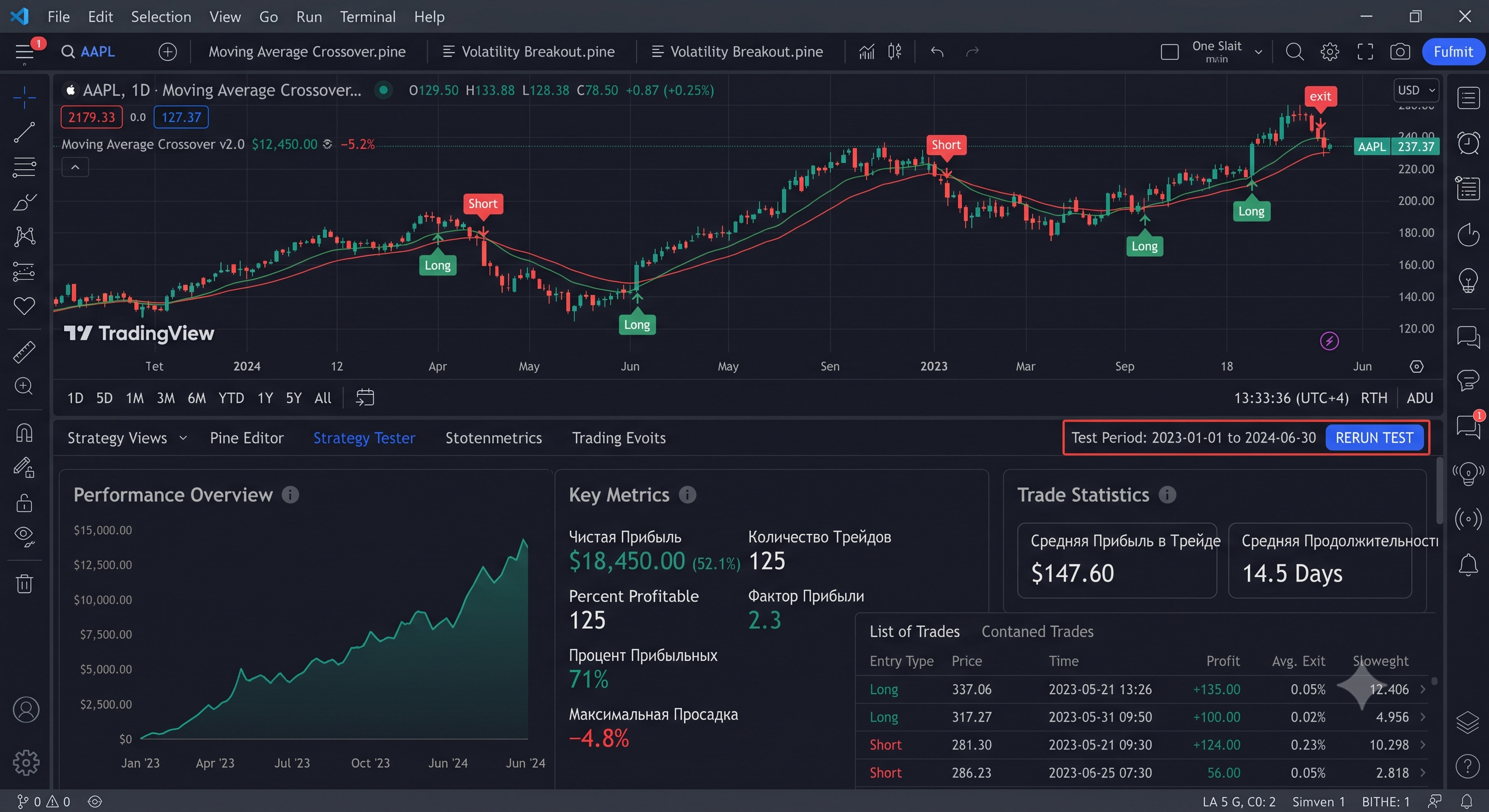Delete drawings with trash icon
Image resolution: width=1489 pixels, height=812 pixels.
point(24,583)
